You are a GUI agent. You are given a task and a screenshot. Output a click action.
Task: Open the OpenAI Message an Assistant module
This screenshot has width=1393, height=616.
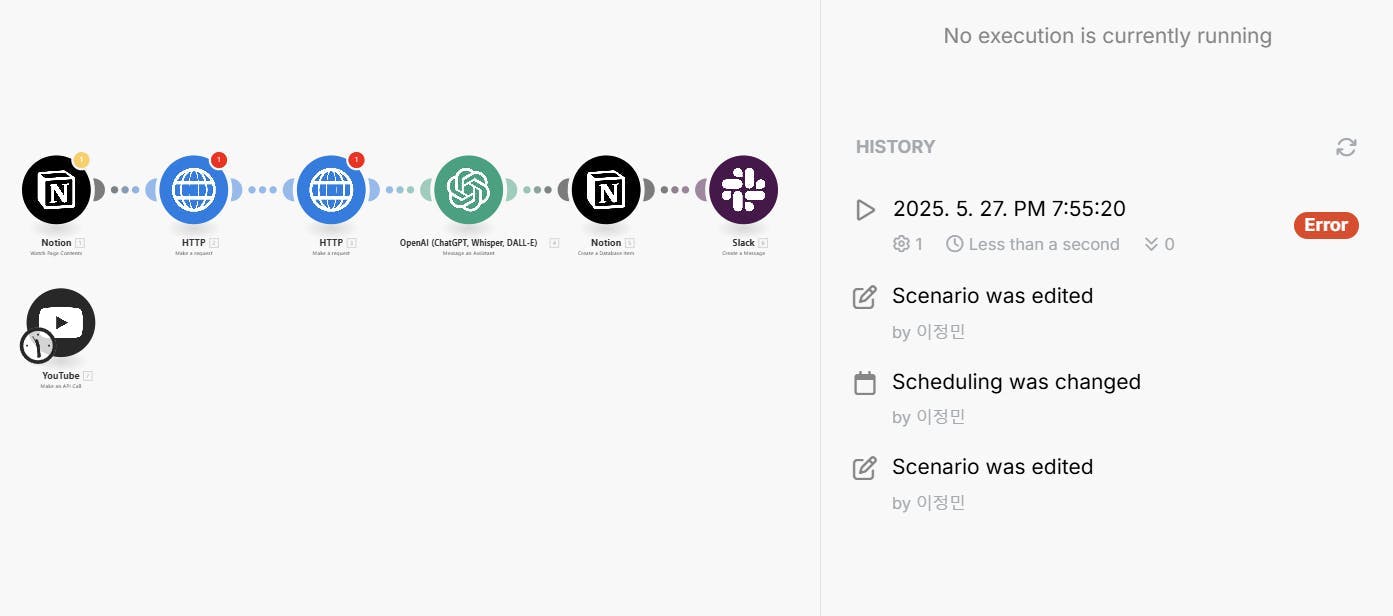pos(468,190)
